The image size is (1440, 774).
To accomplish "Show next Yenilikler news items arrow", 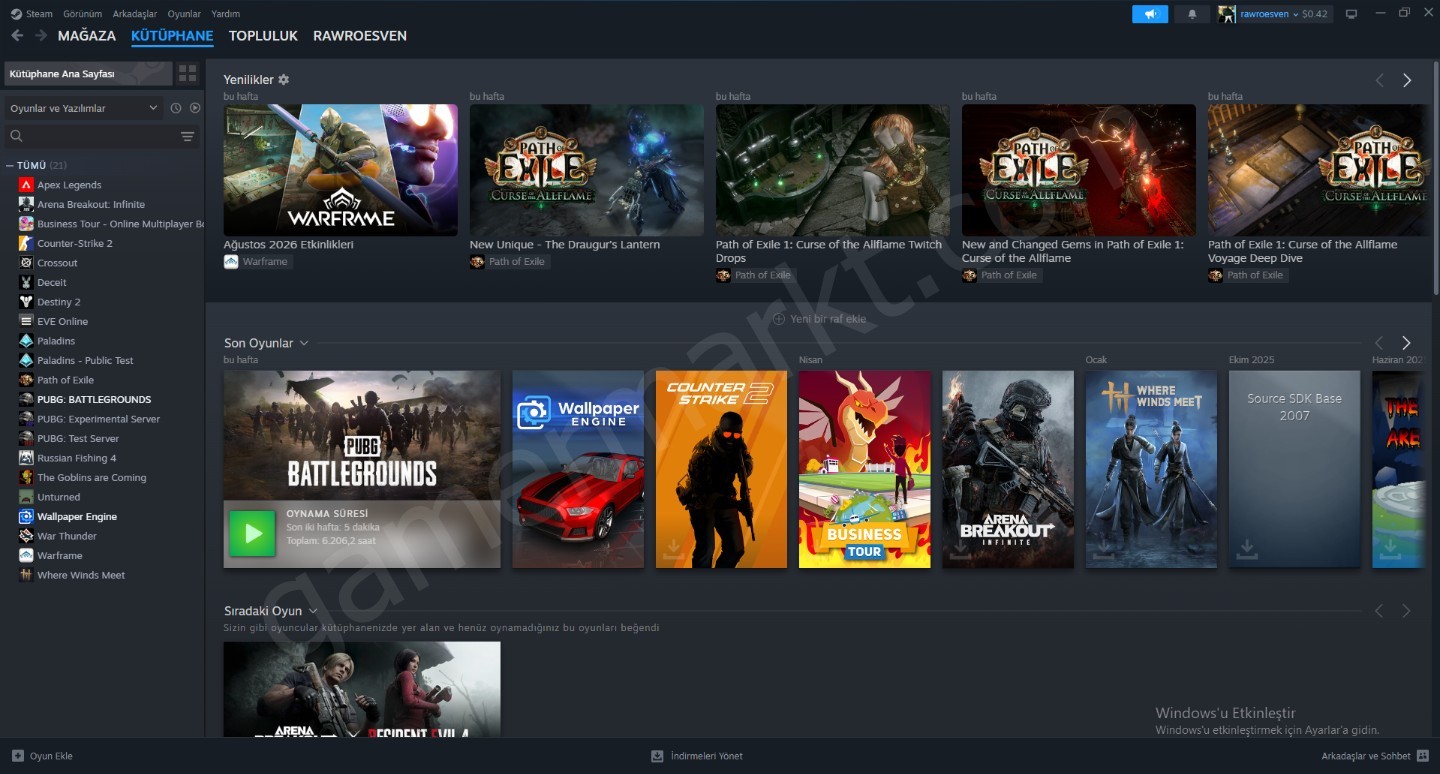I will coord(1407,80).
